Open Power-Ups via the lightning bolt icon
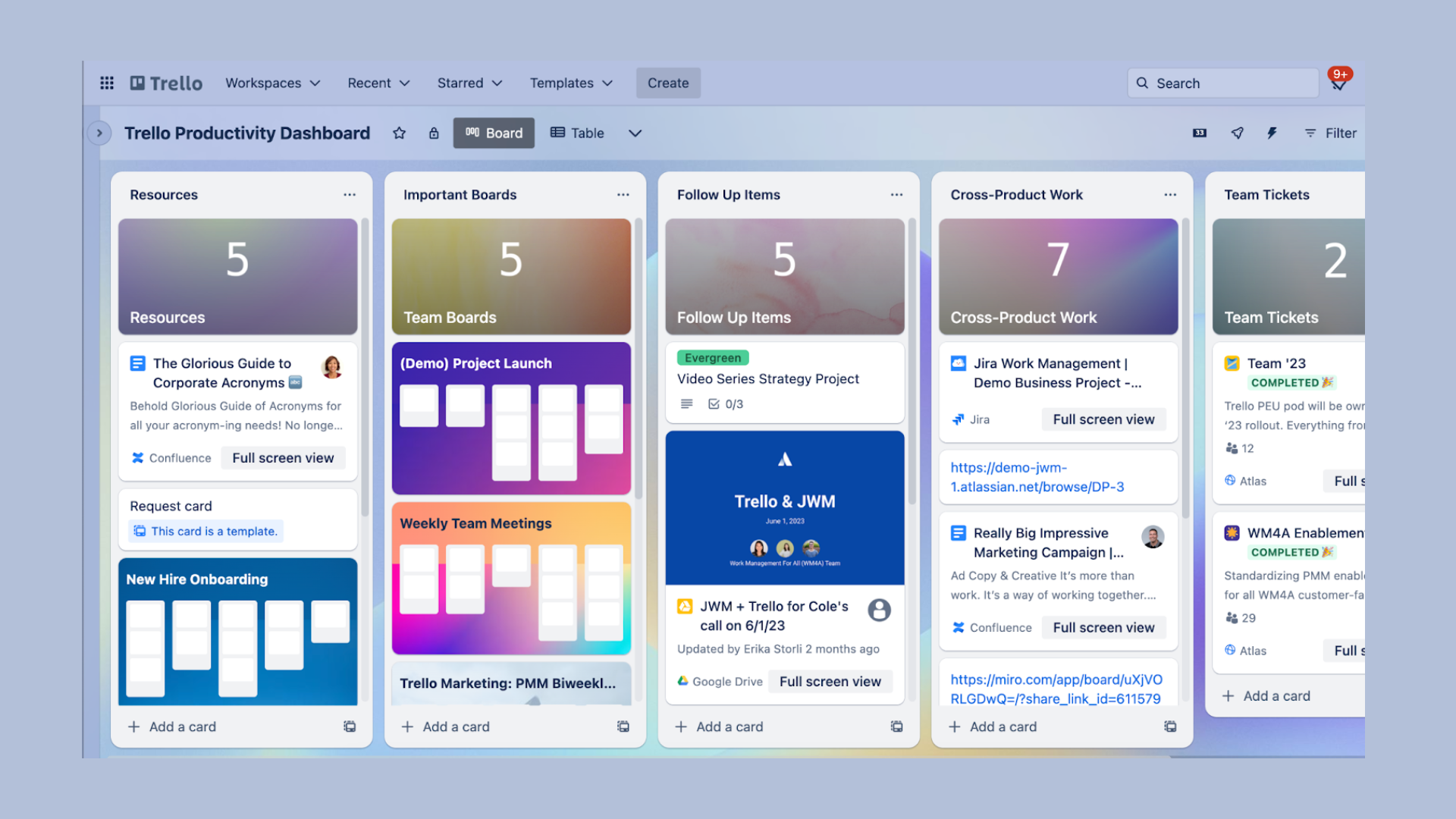Viewport: 1456px width, 819px height. [1271, 133]
